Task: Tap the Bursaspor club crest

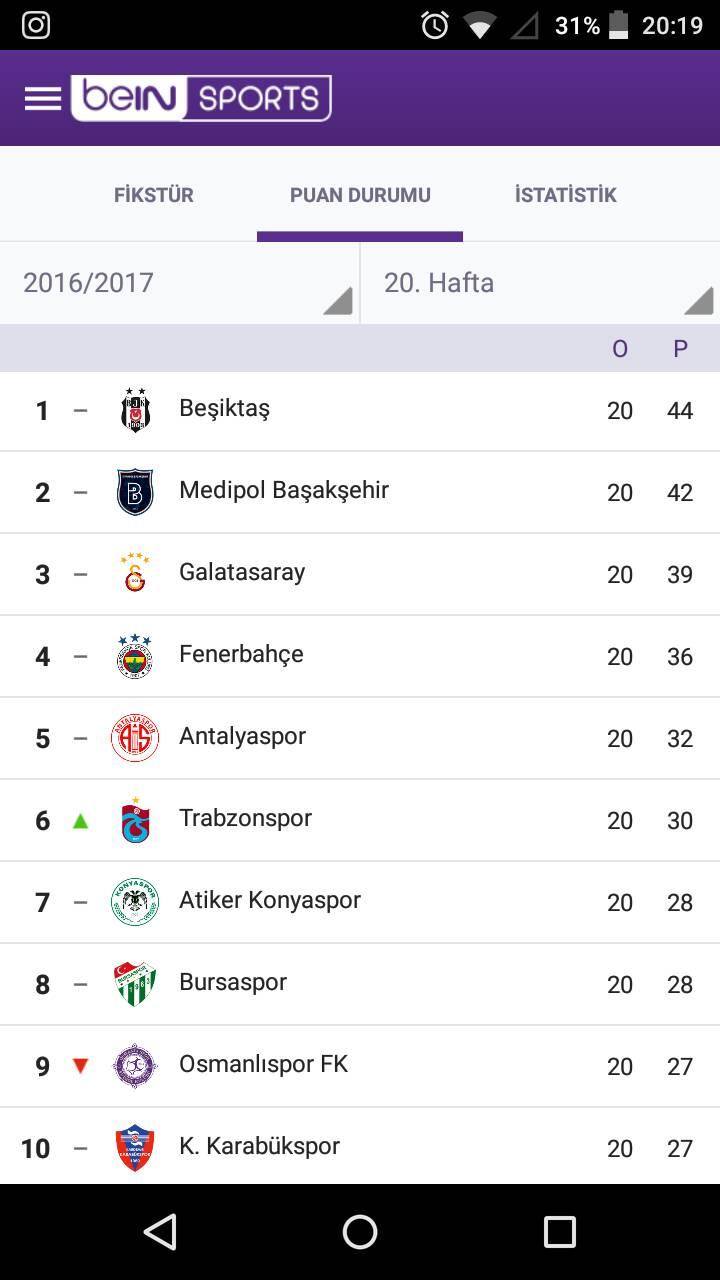Action: (x=135, y=984)
